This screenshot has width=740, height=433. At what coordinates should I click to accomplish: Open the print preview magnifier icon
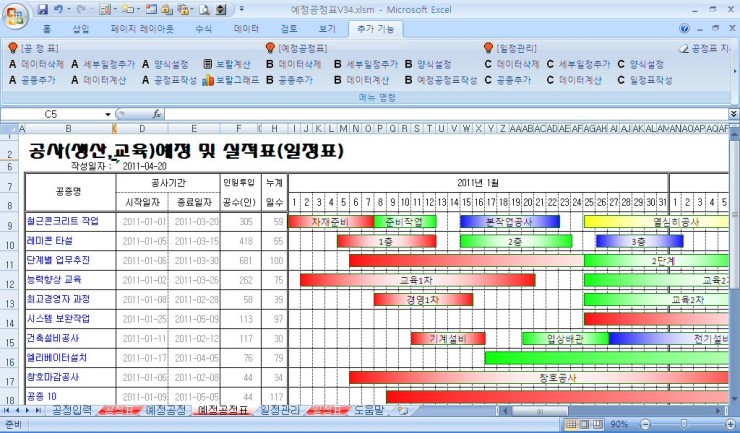pos(204,9)
